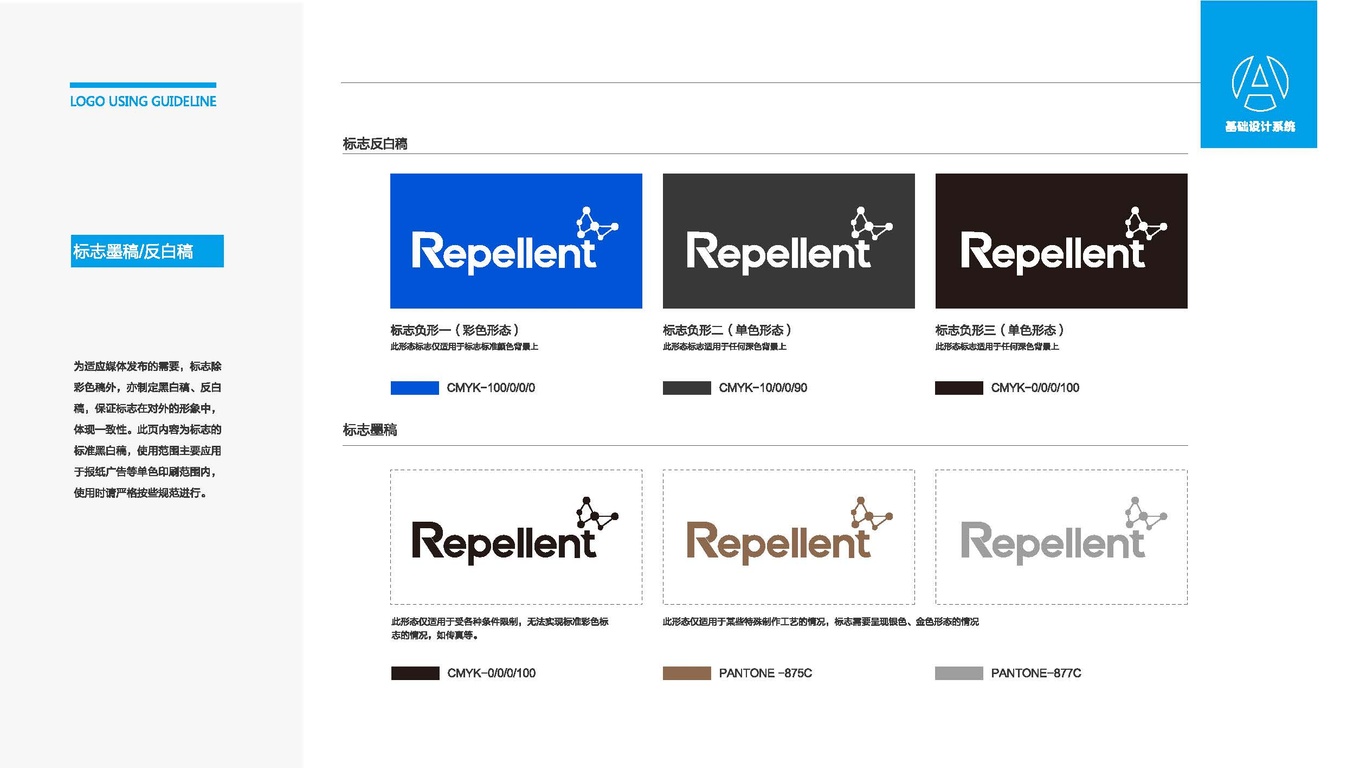Click the bronze Repellent logo thumbnail

tap(789, 537)
